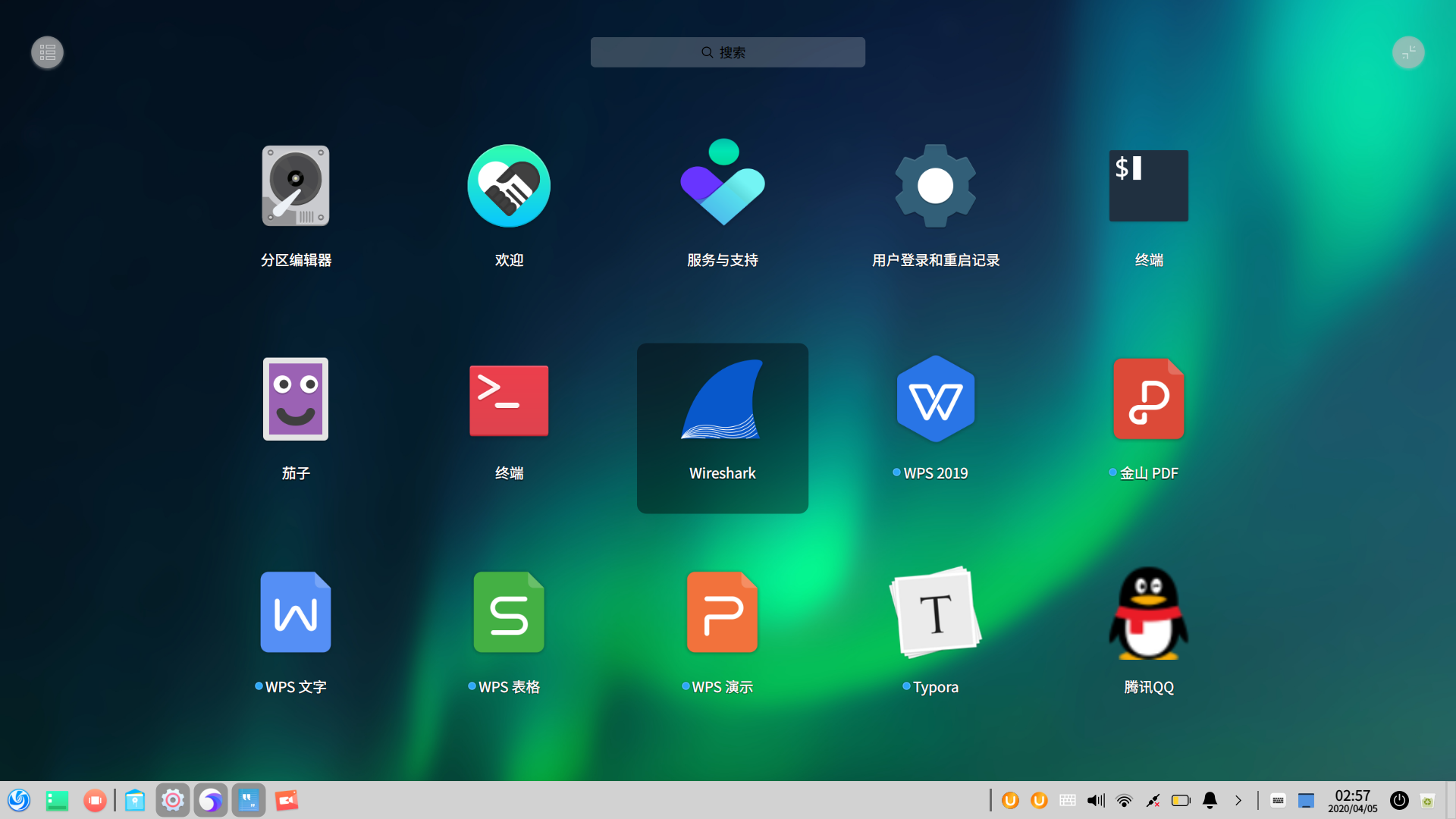Launch Typora from the app grid
Screen dimensions: 1456x819
coord(935,613)
